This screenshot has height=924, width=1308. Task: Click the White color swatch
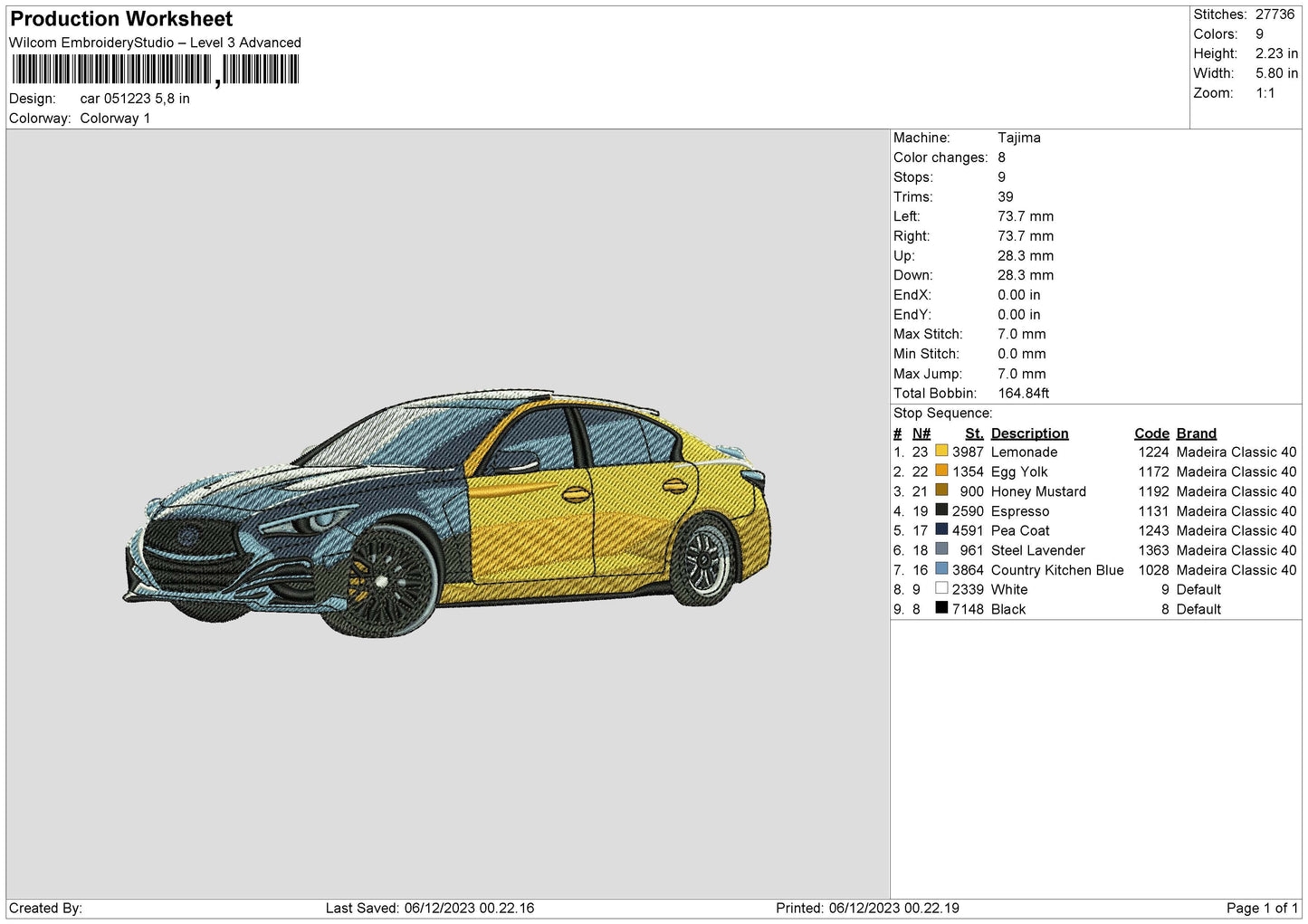(x=941, y=588)
